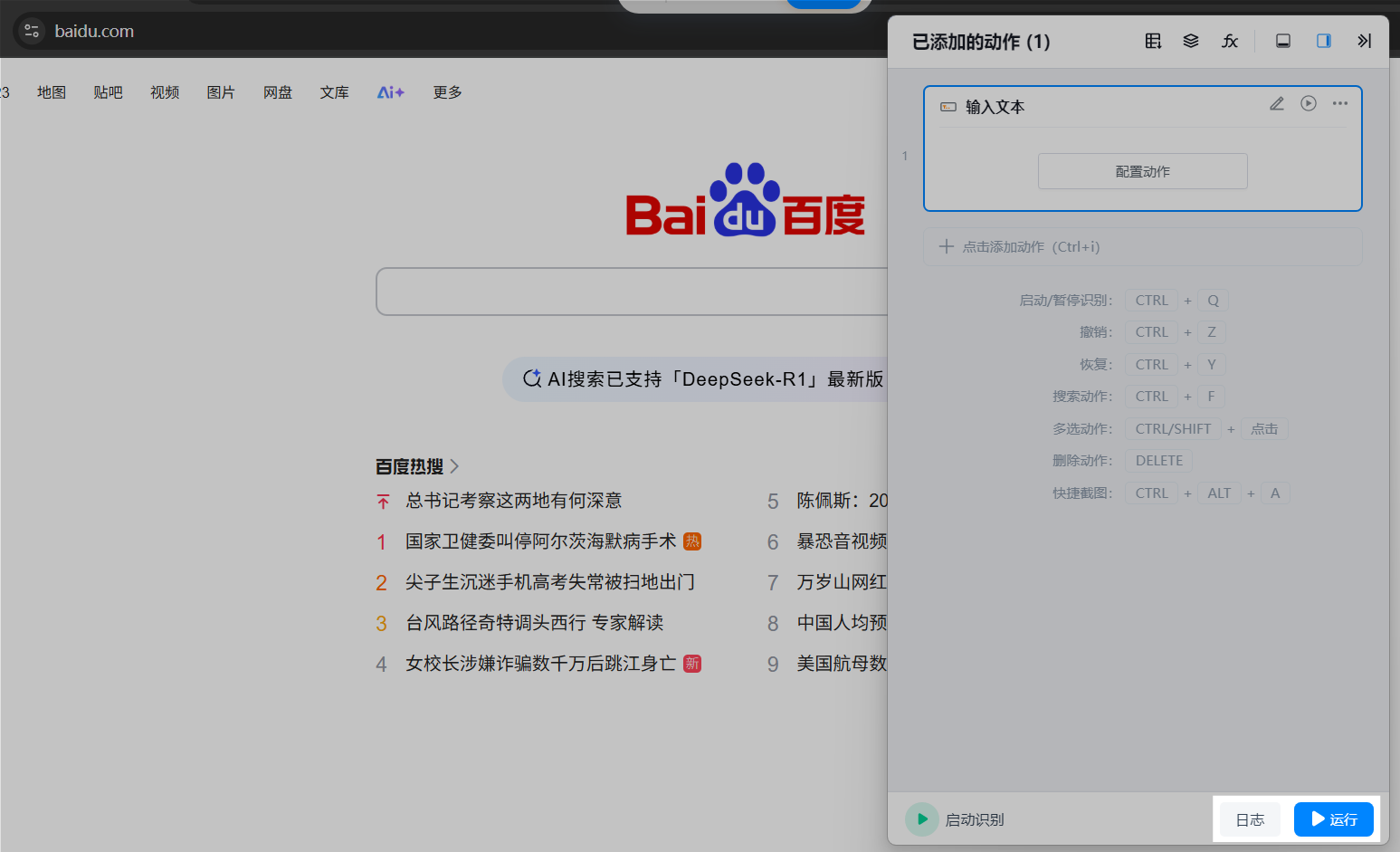
Task: Click the CTRL/SHIFT key hint
Action: (1173, 429)
